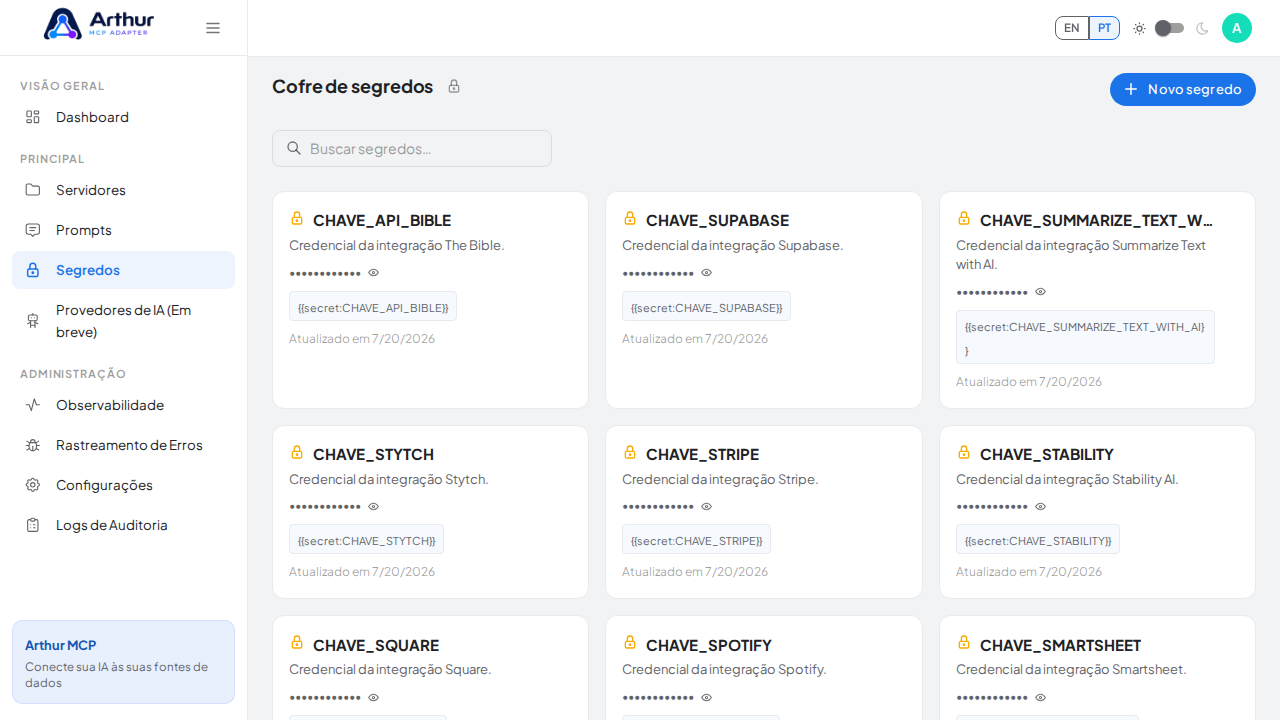1280x720 pixels.
Task: Open Logs de Auditoria
Action: [x=123, y=525]
